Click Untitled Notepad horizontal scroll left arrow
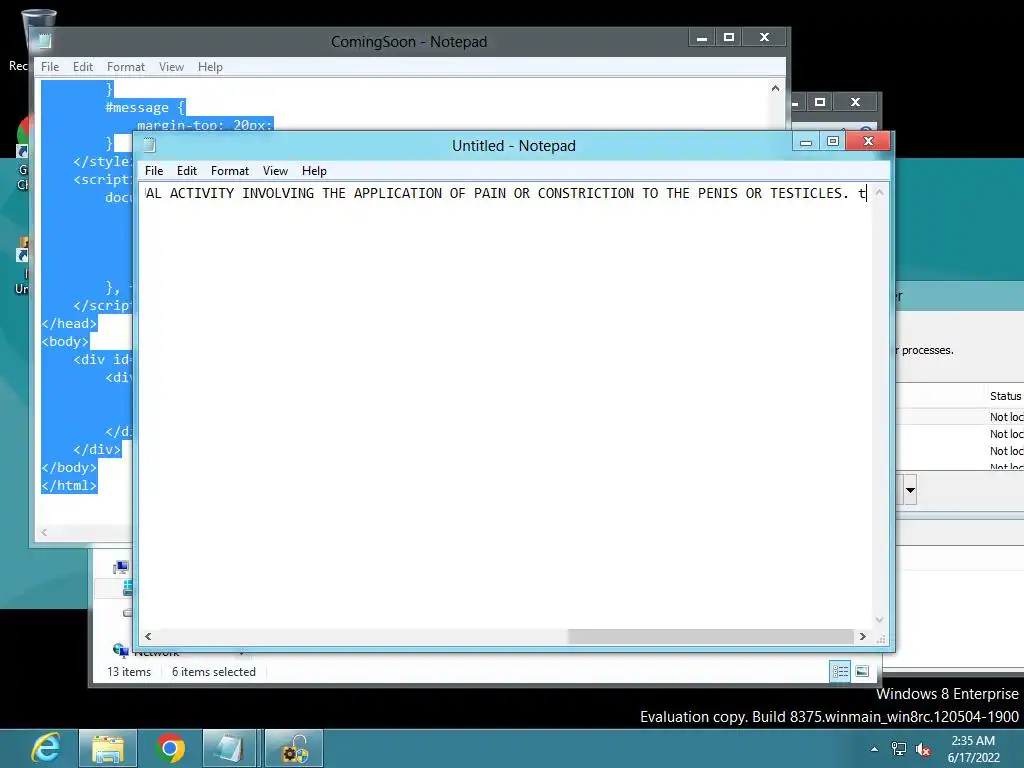Screen dimensions: 1024x768 click(148, 636)
